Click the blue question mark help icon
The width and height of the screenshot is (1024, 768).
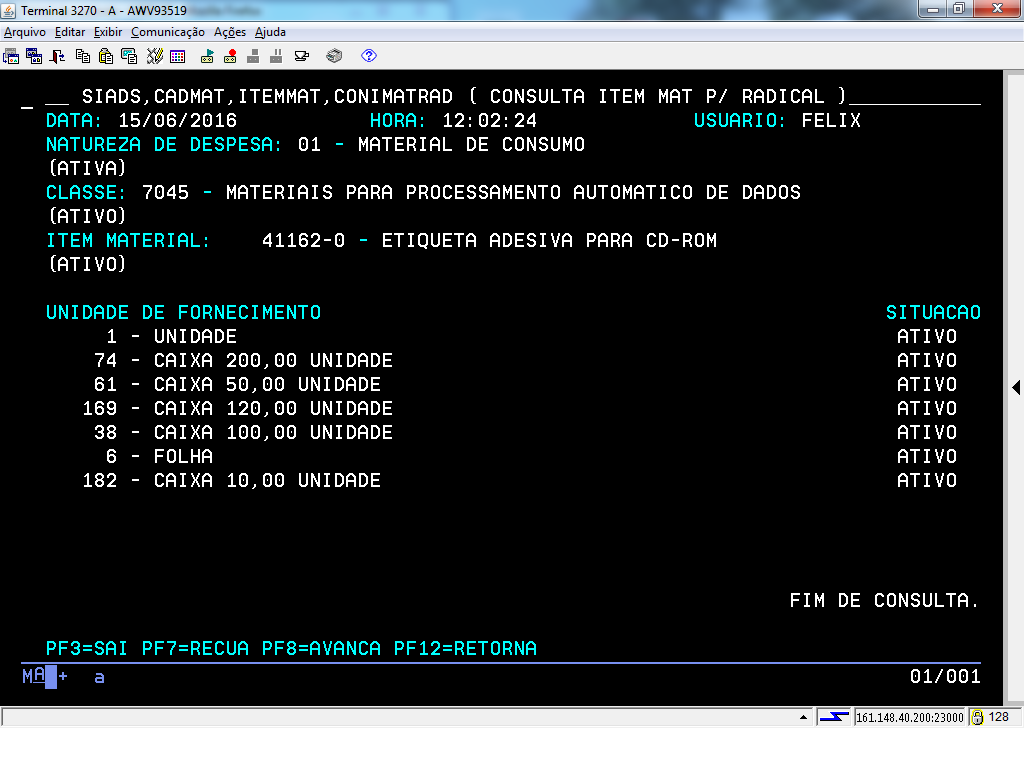tap(369, 56)
